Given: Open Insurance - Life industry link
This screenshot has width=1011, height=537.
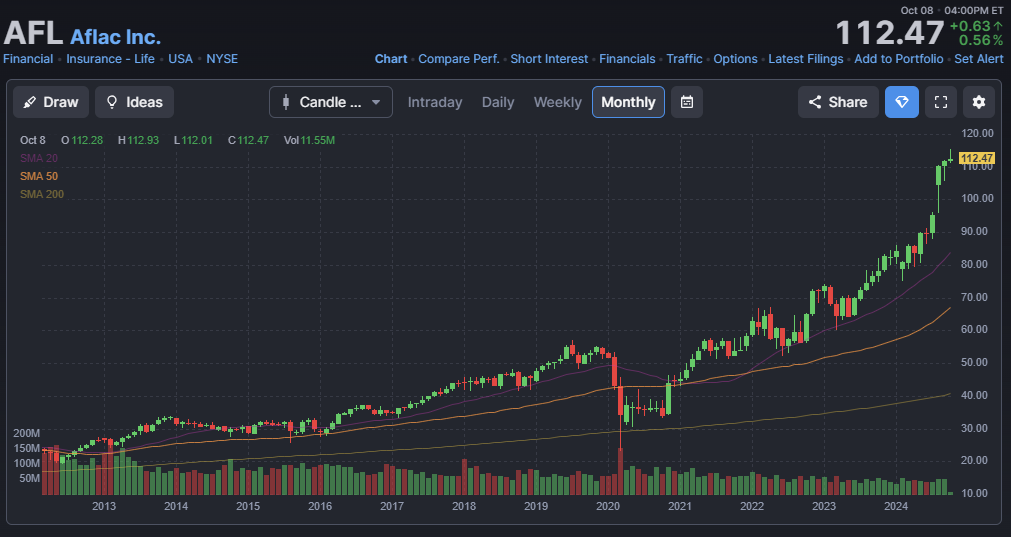Looking at the screenshot, I should (x=110, y=59).
